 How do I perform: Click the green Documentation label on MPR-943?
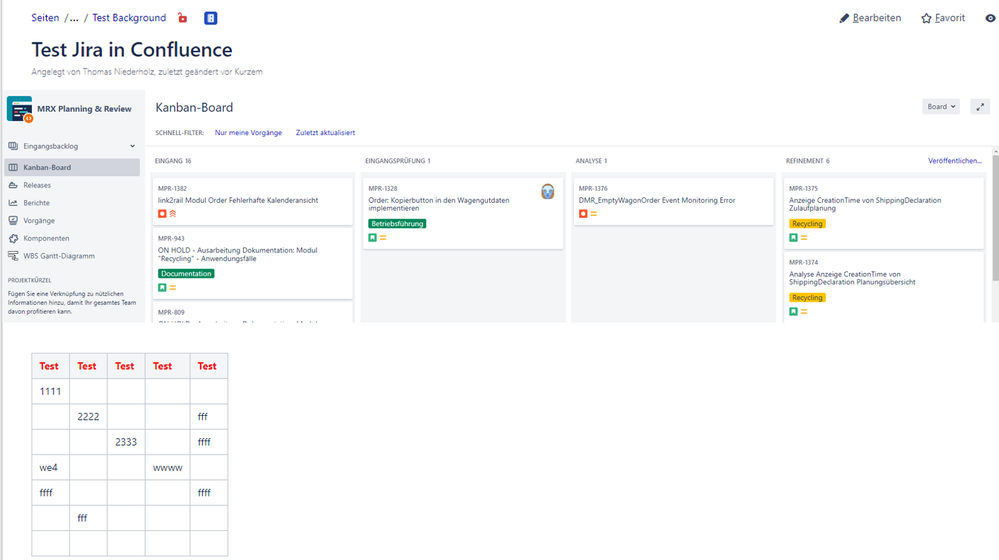pyautogui.click(x=186, y=274)
